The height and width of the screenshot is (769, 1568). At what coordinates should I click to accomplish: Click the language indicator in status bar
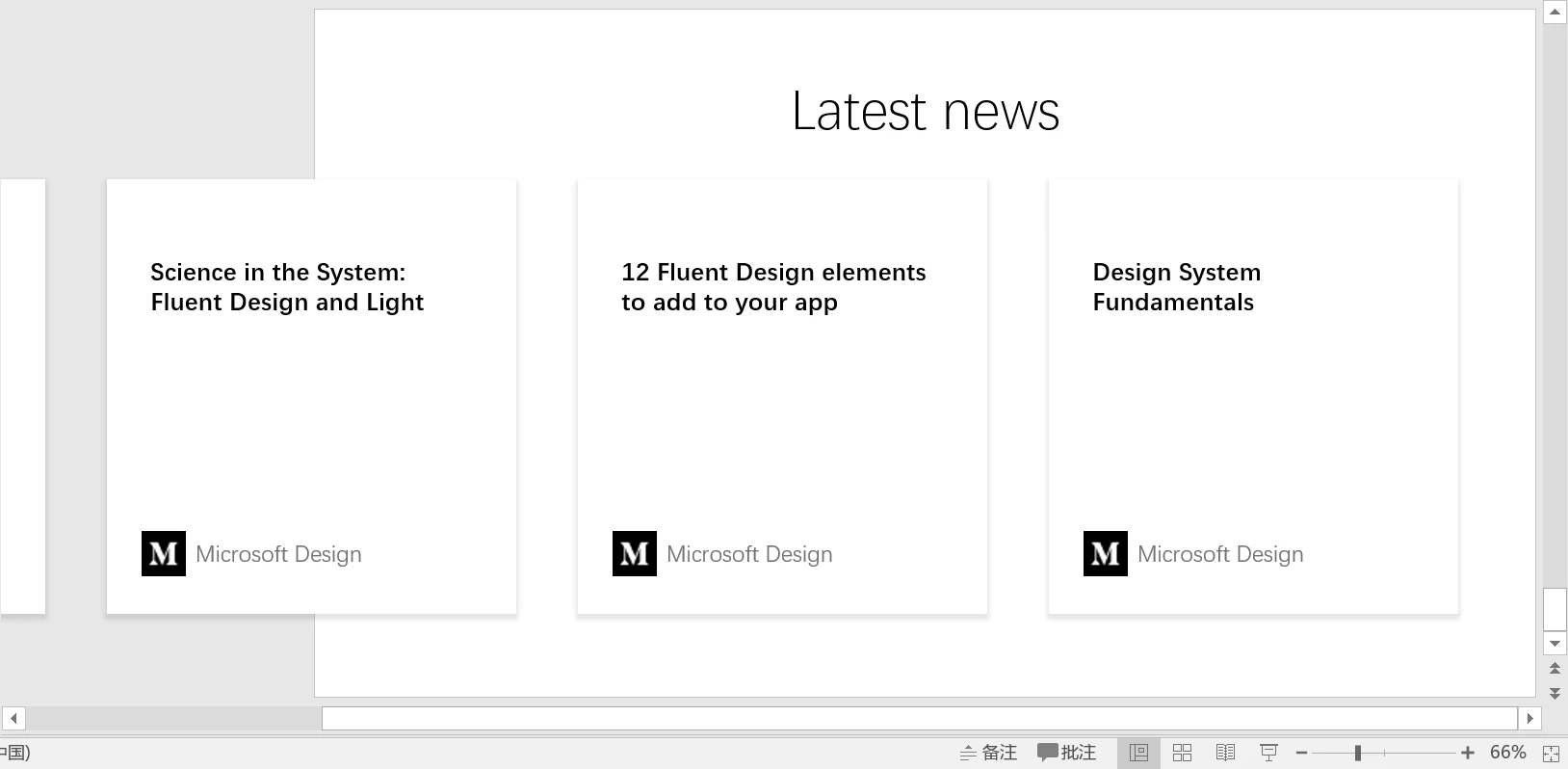15,753
